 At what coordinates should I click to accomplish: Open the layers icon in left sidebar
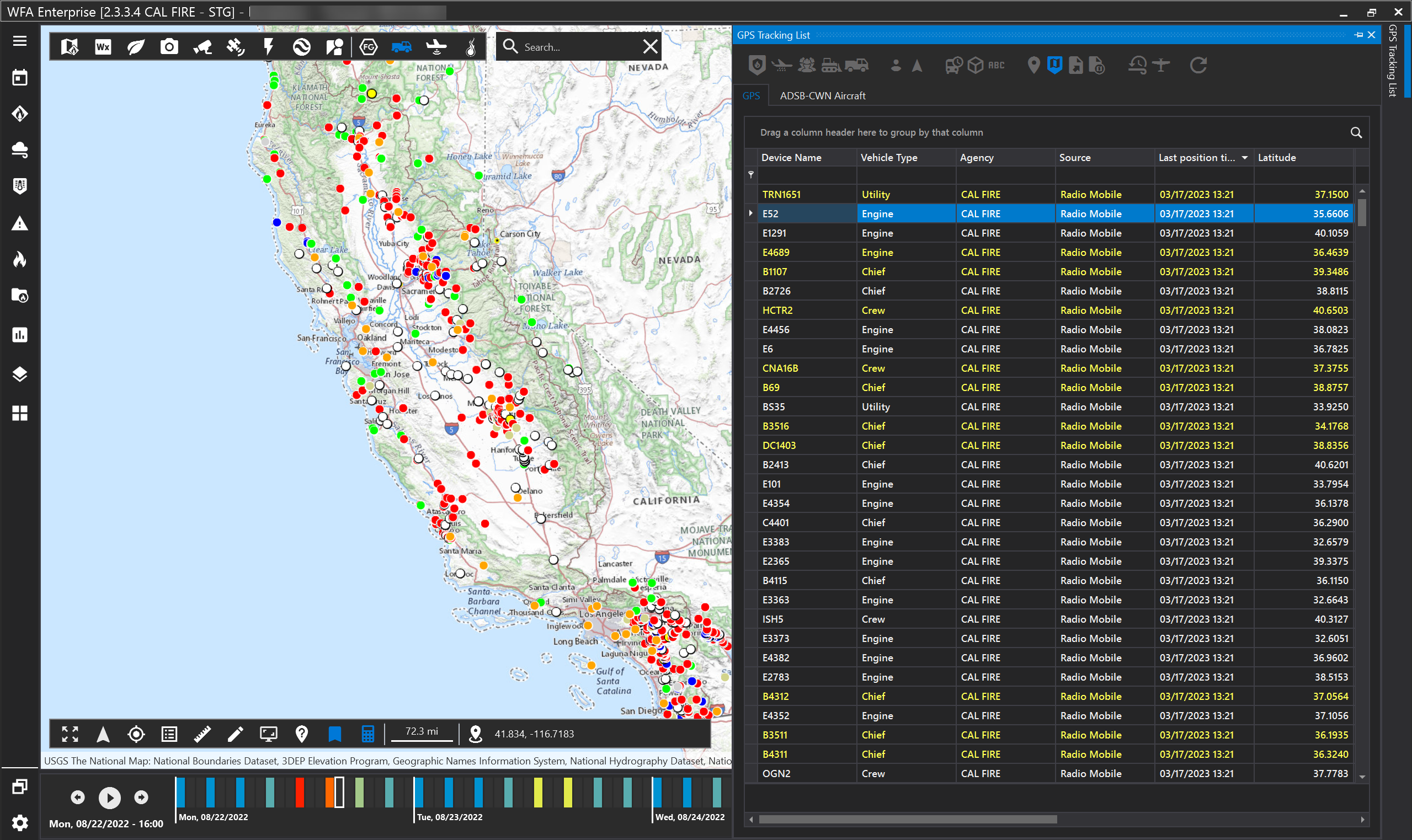coord(20,373)
